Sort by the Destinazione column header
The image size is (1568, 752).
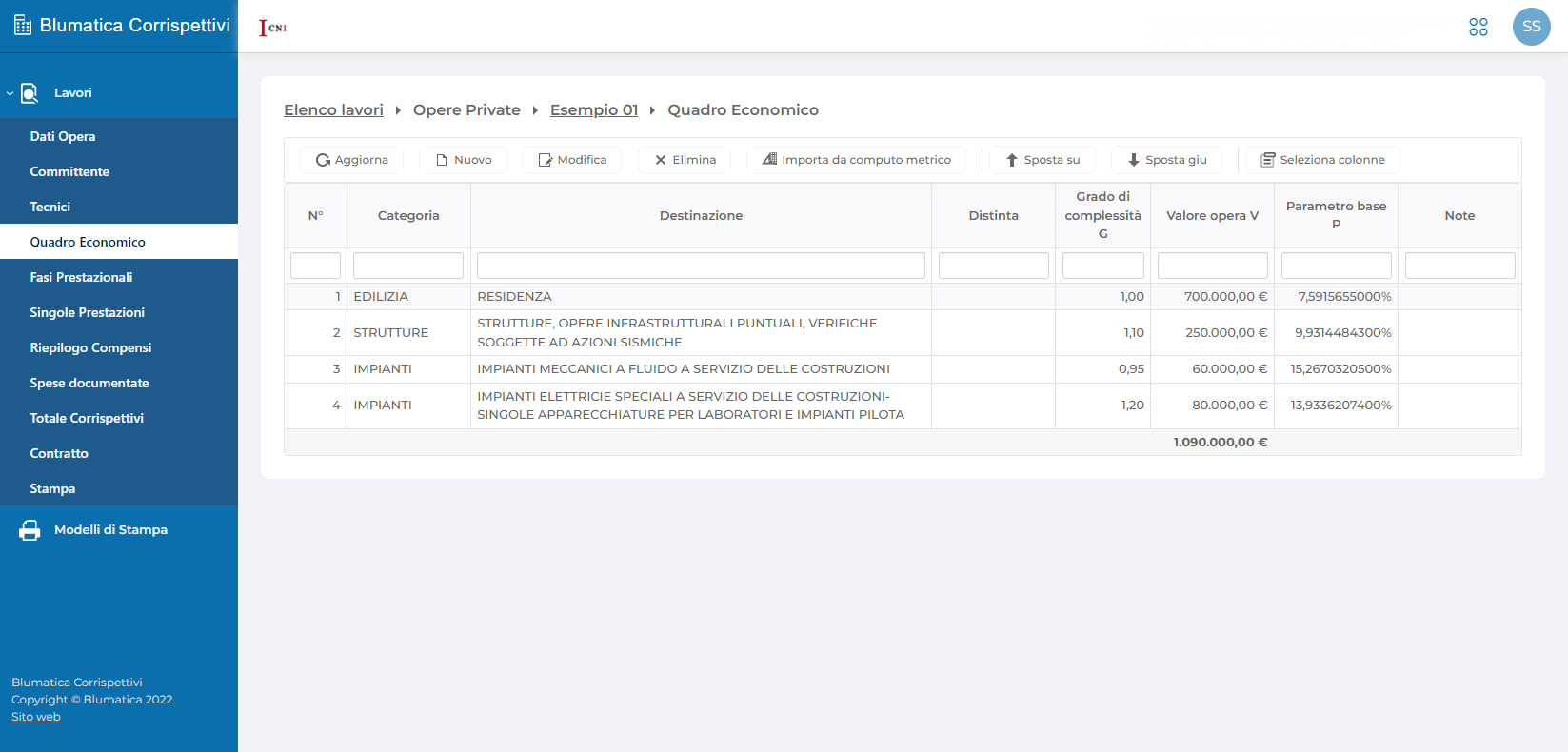click(x=701, y=216)
